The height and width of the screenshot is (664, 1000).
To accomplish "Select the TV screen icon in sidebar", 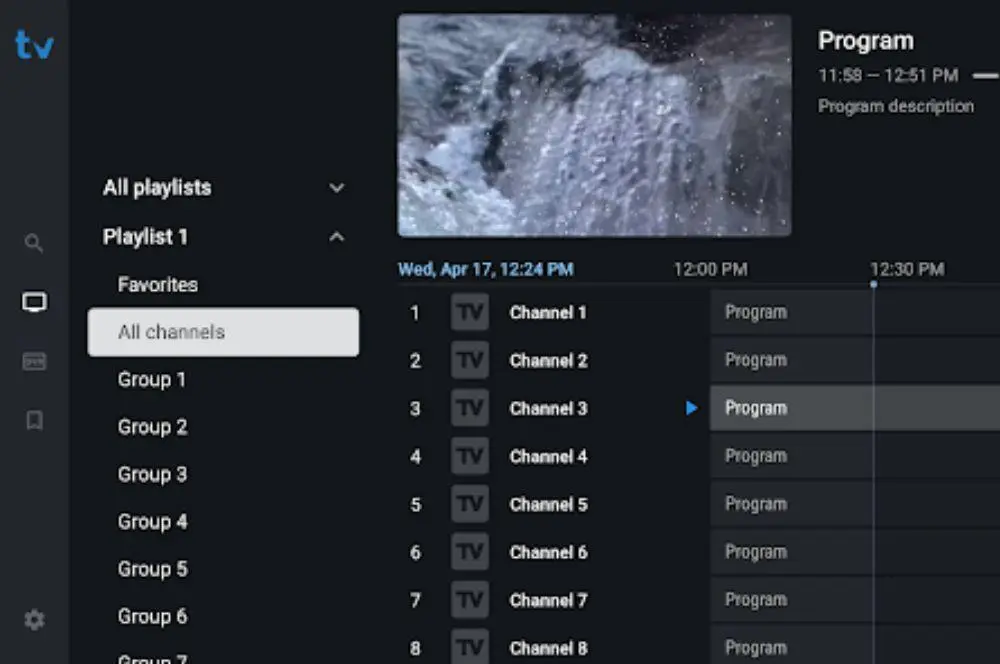I will (34, 302).
